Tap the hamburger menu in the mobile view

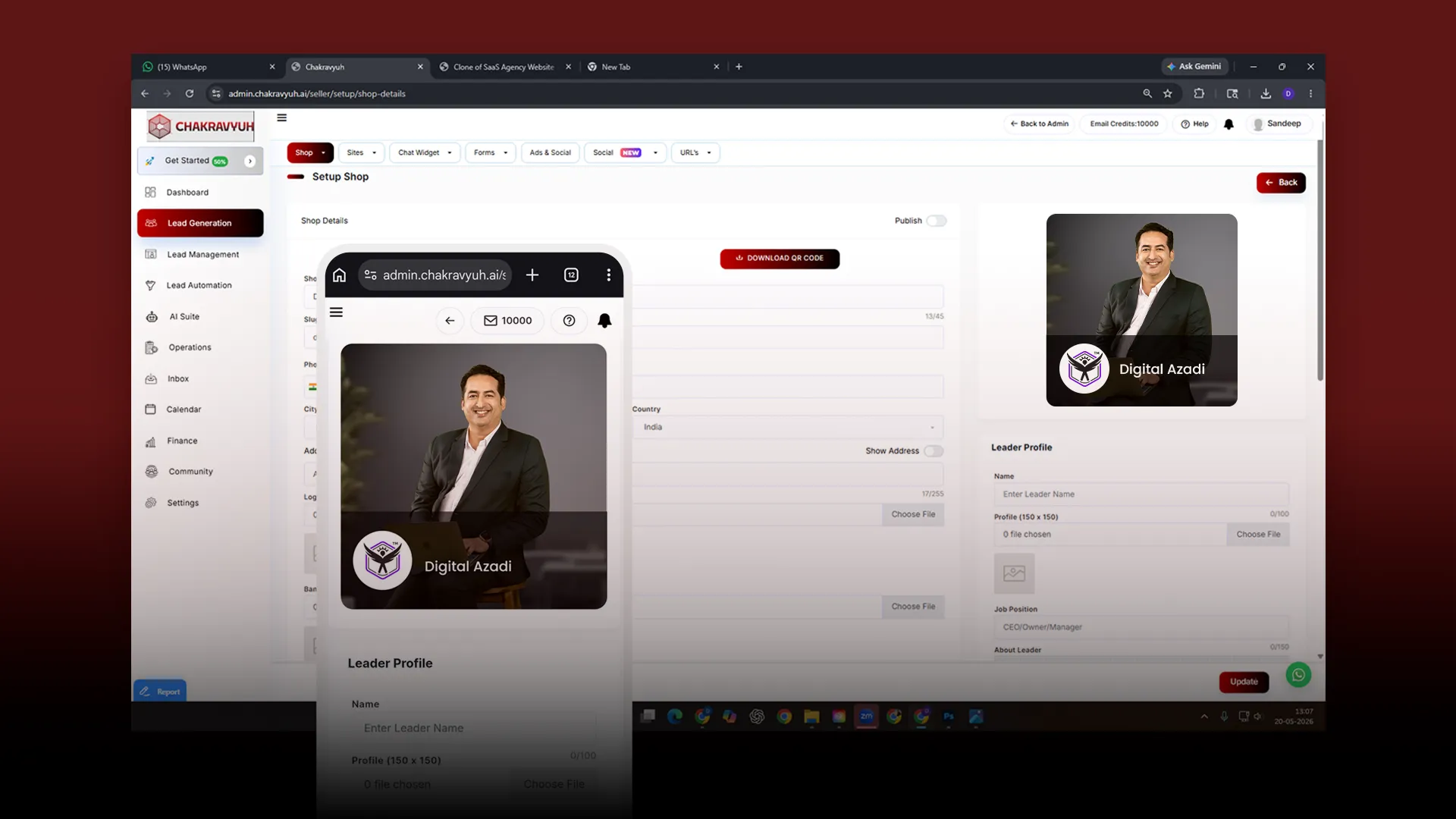pos(336,312)
